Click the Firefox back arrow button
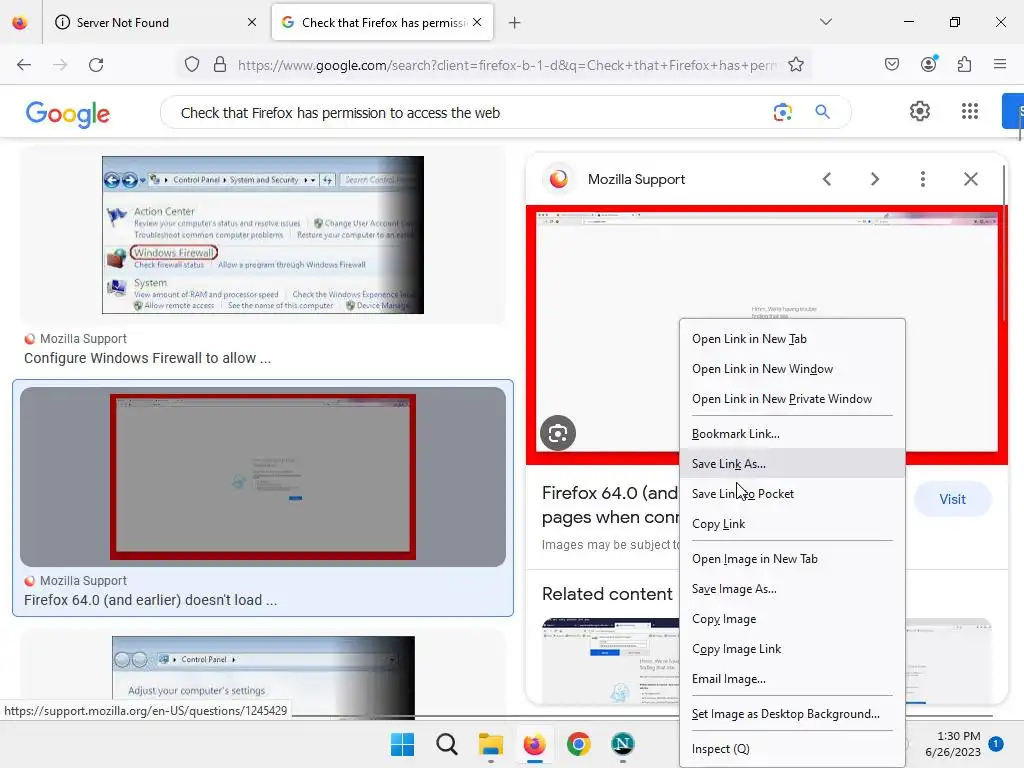This screenshot has width=1024, height=768. pyautogui.click(x=24, y=65)
